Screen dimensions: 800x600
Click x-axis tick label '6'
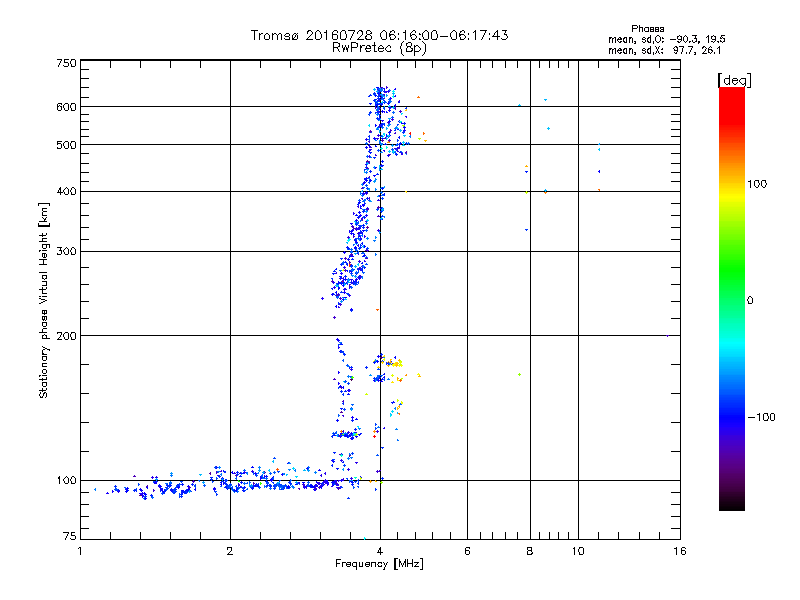(x=467, y=551)
